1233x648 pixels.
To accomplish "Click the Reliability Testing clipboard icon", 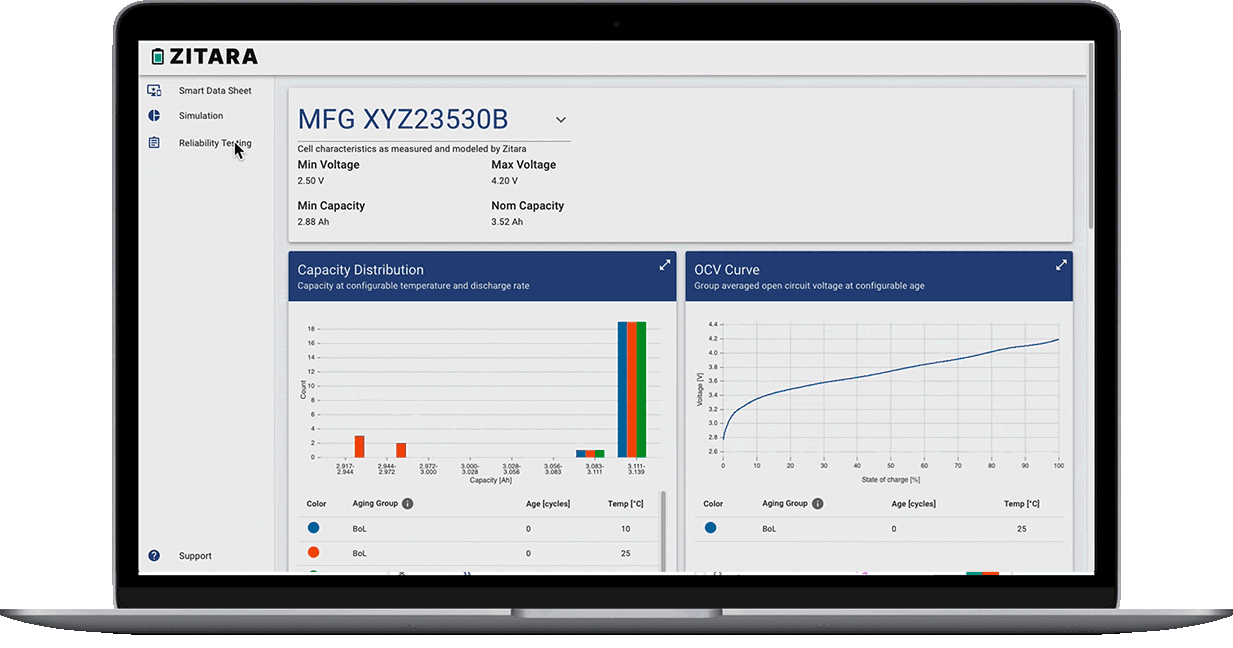I will (154, 143).
